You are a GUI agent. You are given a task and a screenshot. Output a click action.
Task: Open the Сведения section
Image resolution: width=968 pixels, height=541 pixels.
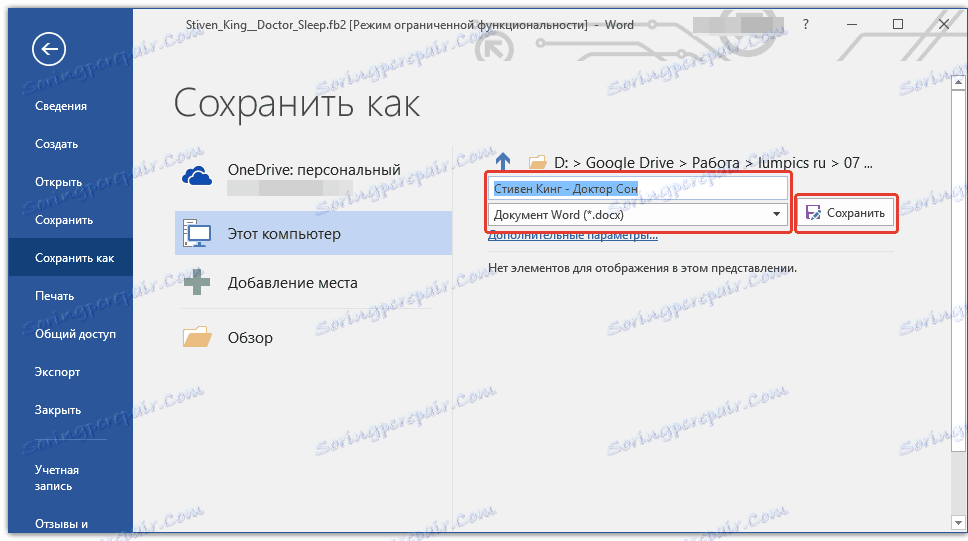[x=60, y=106]
